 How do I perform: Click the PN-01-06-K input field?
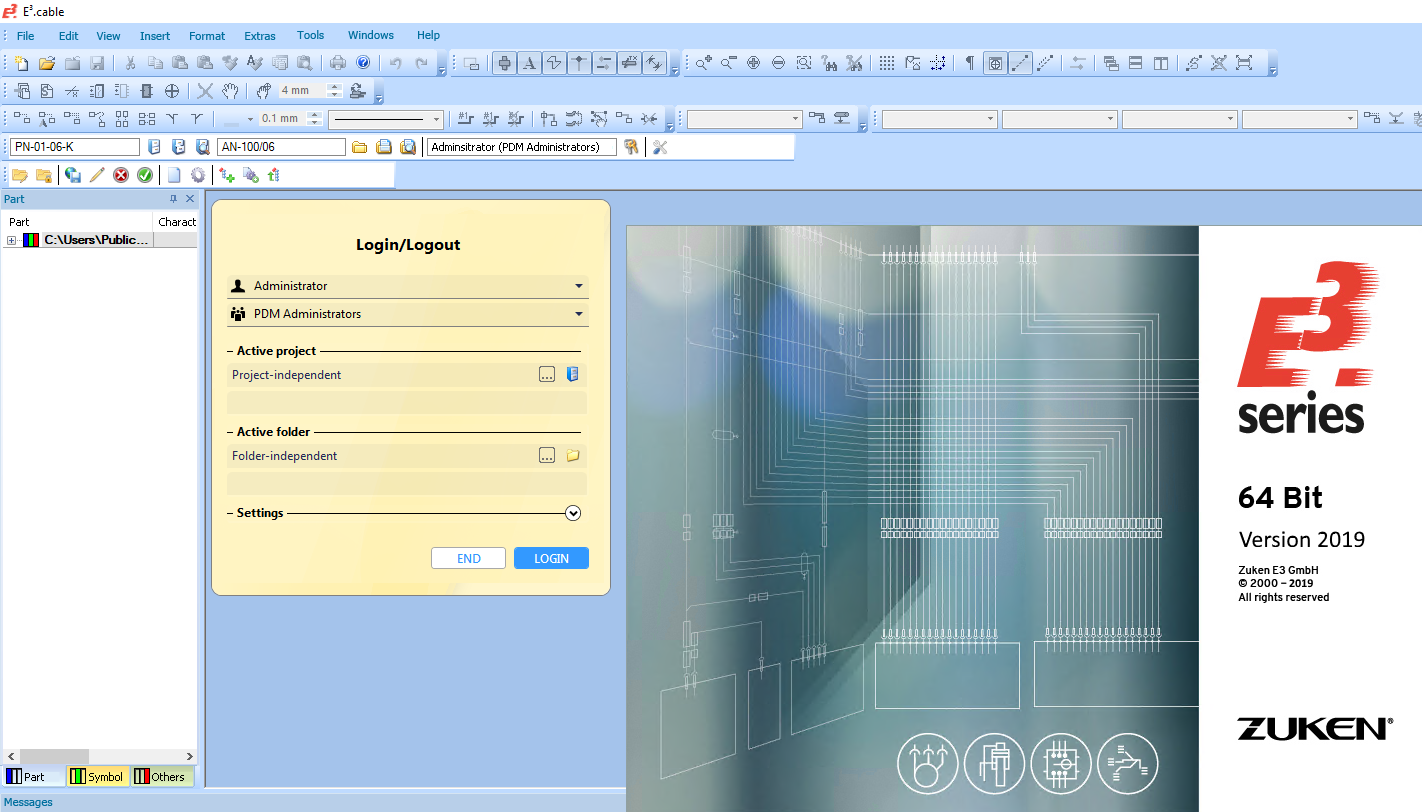(x=75, y=147)
